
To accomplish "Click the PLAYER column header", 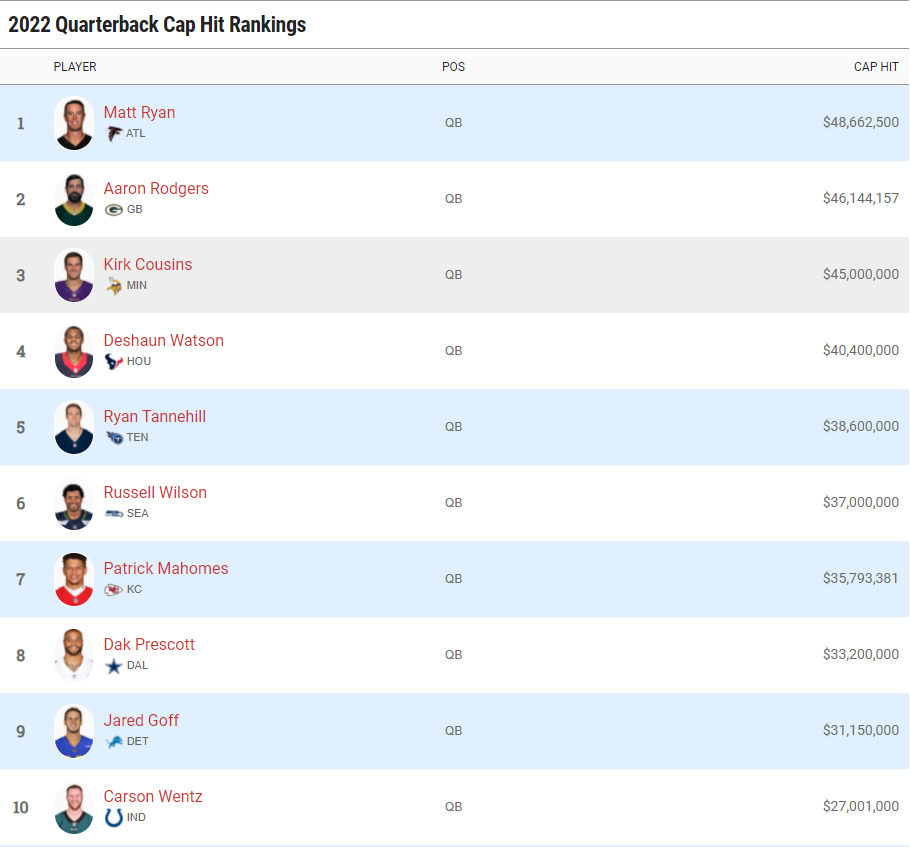I will pos(75,67).
